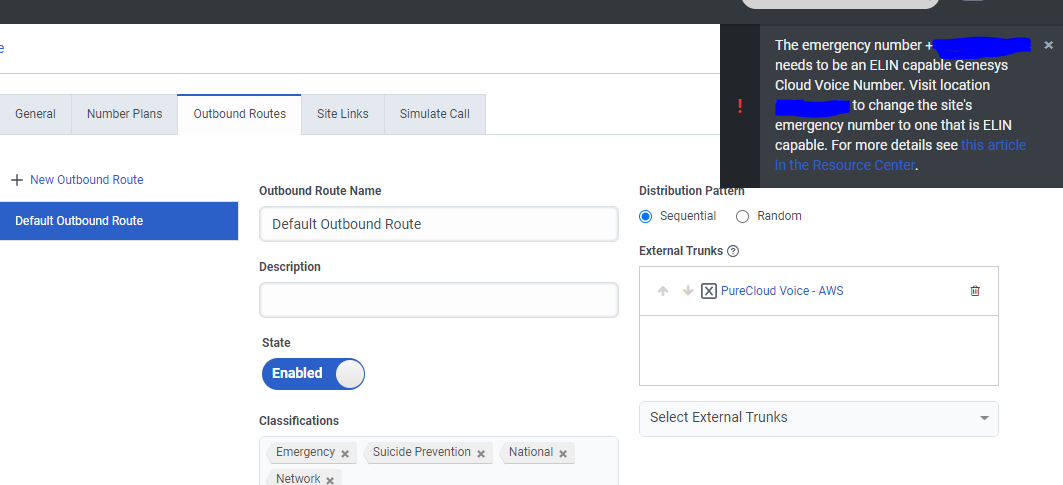This screenshot has width=1063, height=485.
Task: Delete the PureCloud Voice - AWS trunk
Action: [x=975, y=291]
